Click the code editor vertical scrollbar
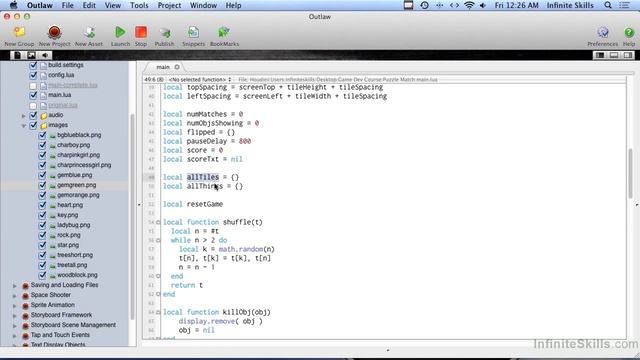Viewport: 640px width, 360px height. click(630, 173)
